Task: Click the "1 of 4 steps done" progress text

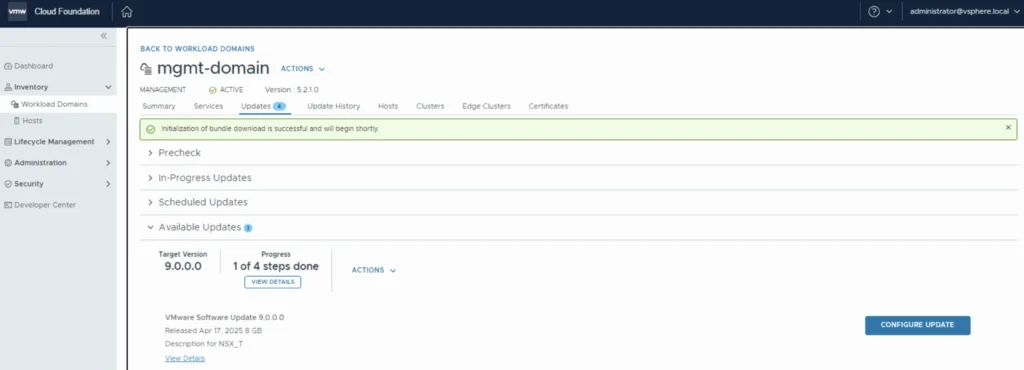Action: click(276, 266)
